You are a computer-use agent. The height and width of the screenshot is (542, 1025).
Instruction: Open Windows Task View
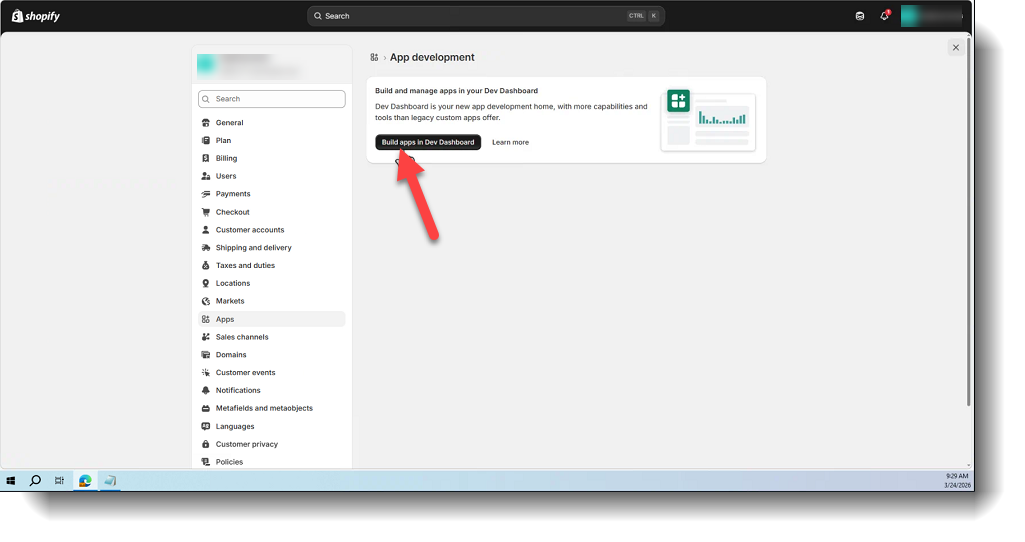click(59, 481)
